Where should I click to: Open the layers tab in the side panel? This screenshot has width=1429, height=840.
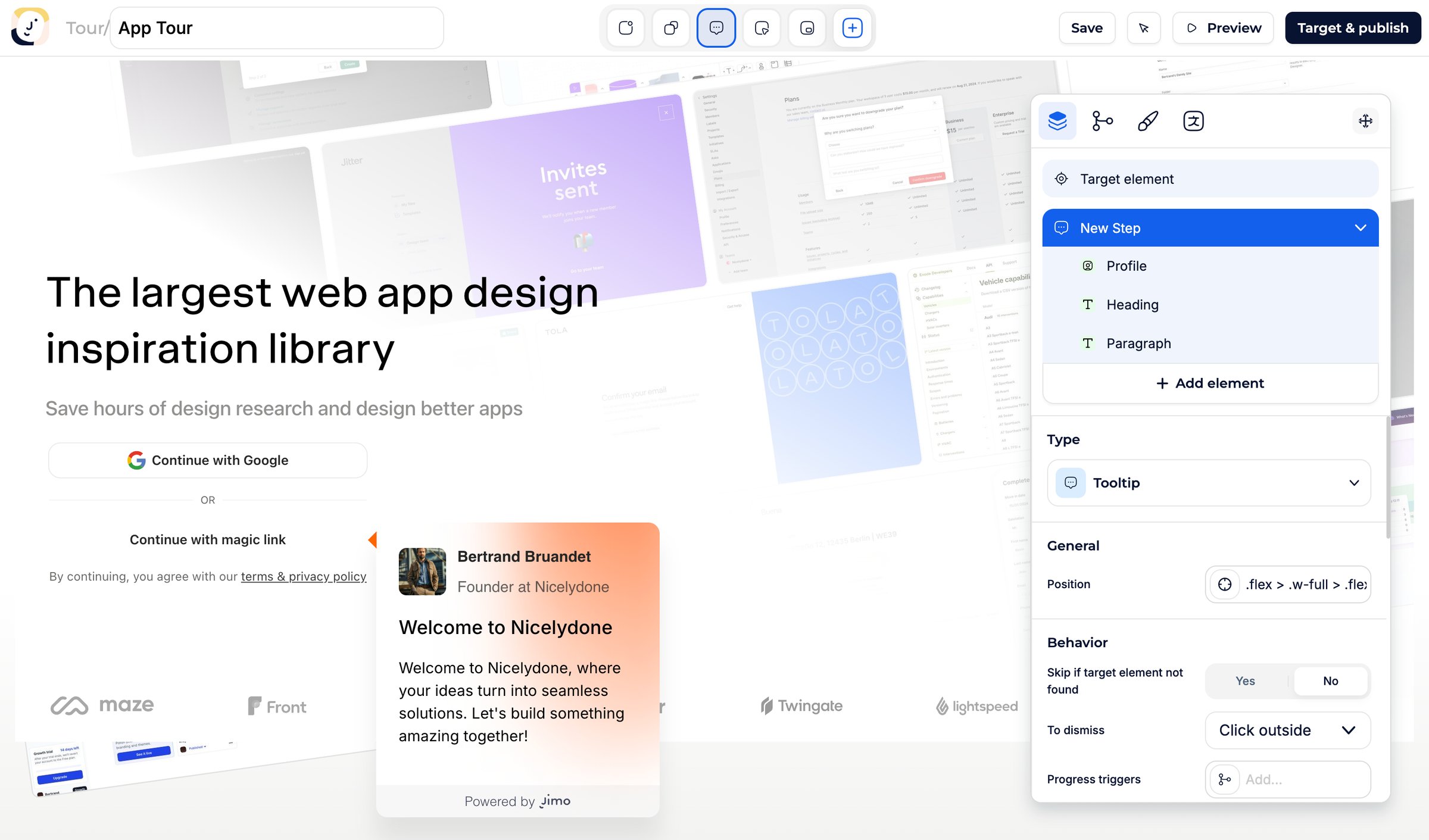click(x=1057, y=121)
